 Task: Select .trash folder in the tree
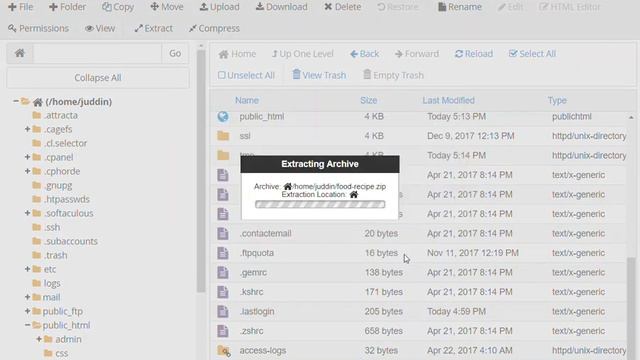55,255
